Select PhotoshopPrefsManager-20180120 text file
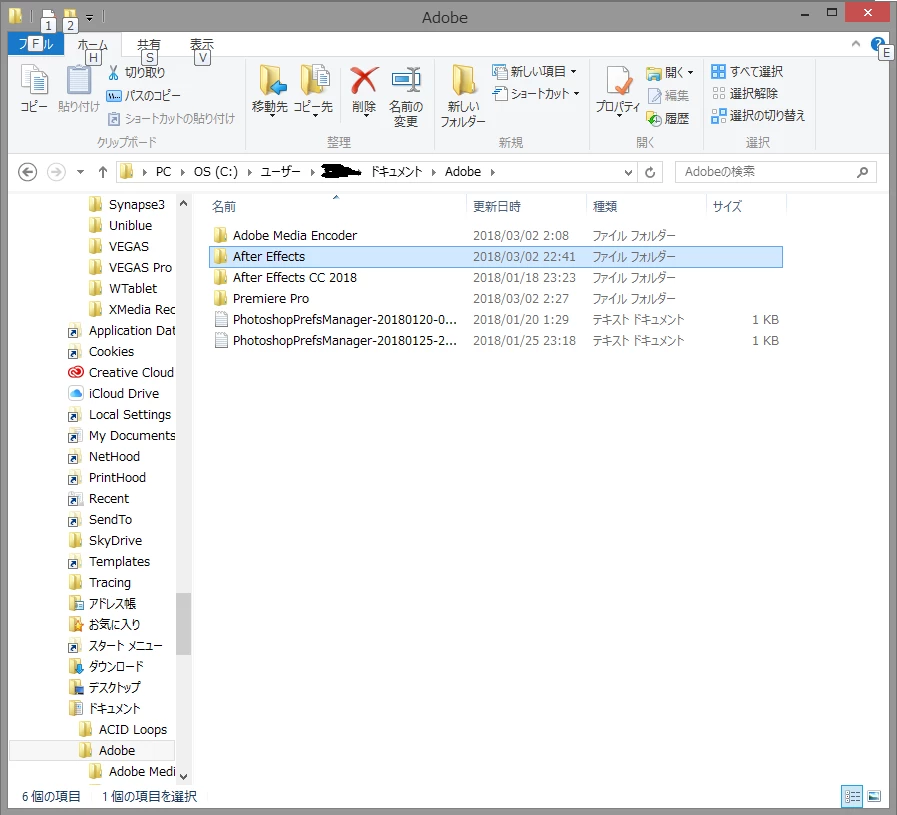The width and height of the screenshot is (897, 815). (x=496, y=320)
